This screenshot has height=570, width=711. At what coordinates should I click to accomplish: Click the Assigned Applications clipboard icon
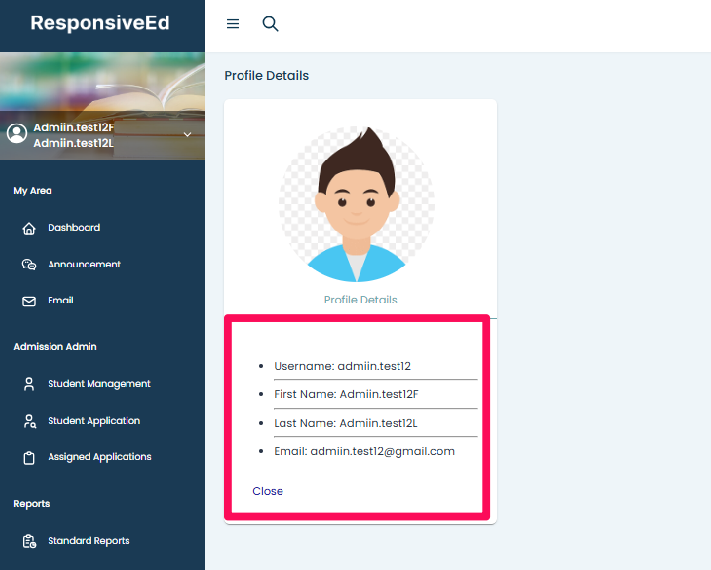click(x=29, y=458)
